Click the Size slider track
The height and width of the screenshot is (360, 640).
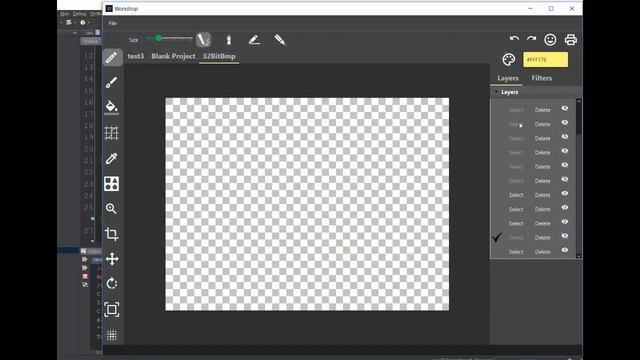pyautogui.click(x=169, y=39)
